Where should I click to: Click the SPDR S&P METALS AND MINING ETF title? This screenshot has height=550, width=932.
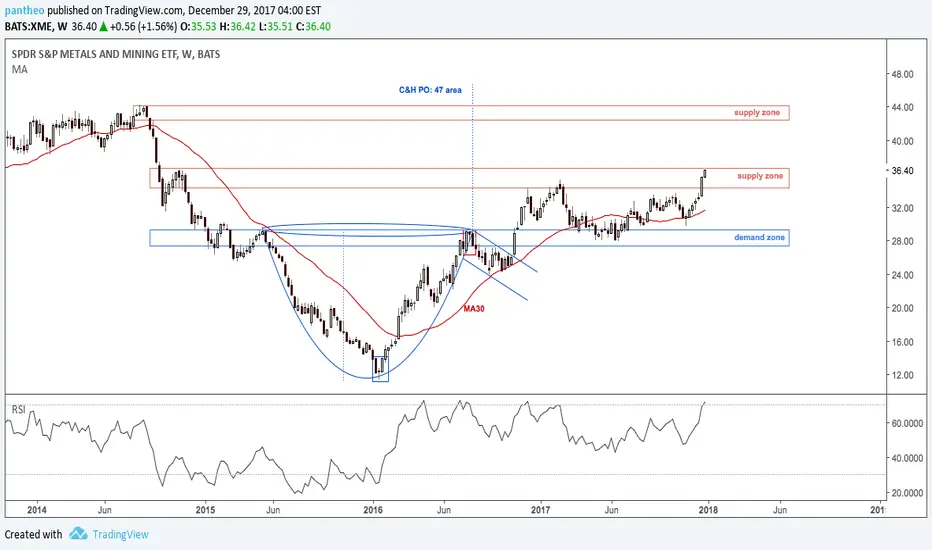tap(116, 54)
